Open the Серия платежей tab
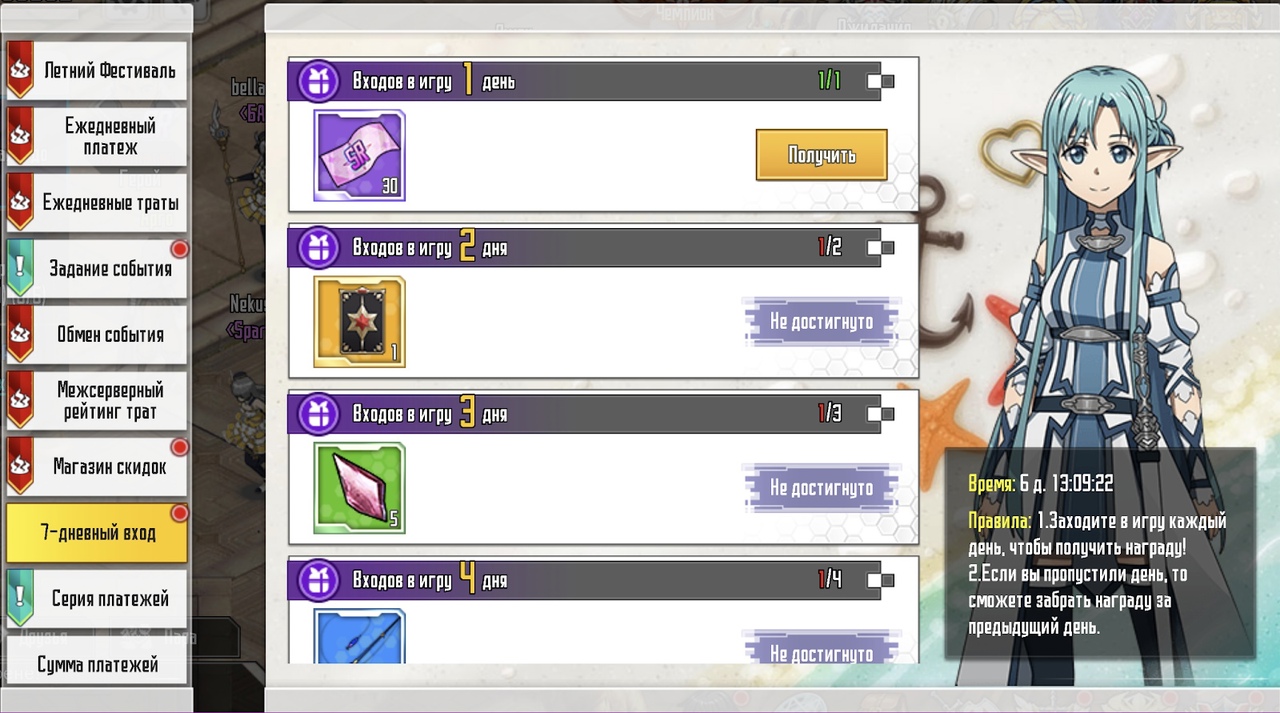This screenshot has width=1280, height=713. (x=97, y=599)
